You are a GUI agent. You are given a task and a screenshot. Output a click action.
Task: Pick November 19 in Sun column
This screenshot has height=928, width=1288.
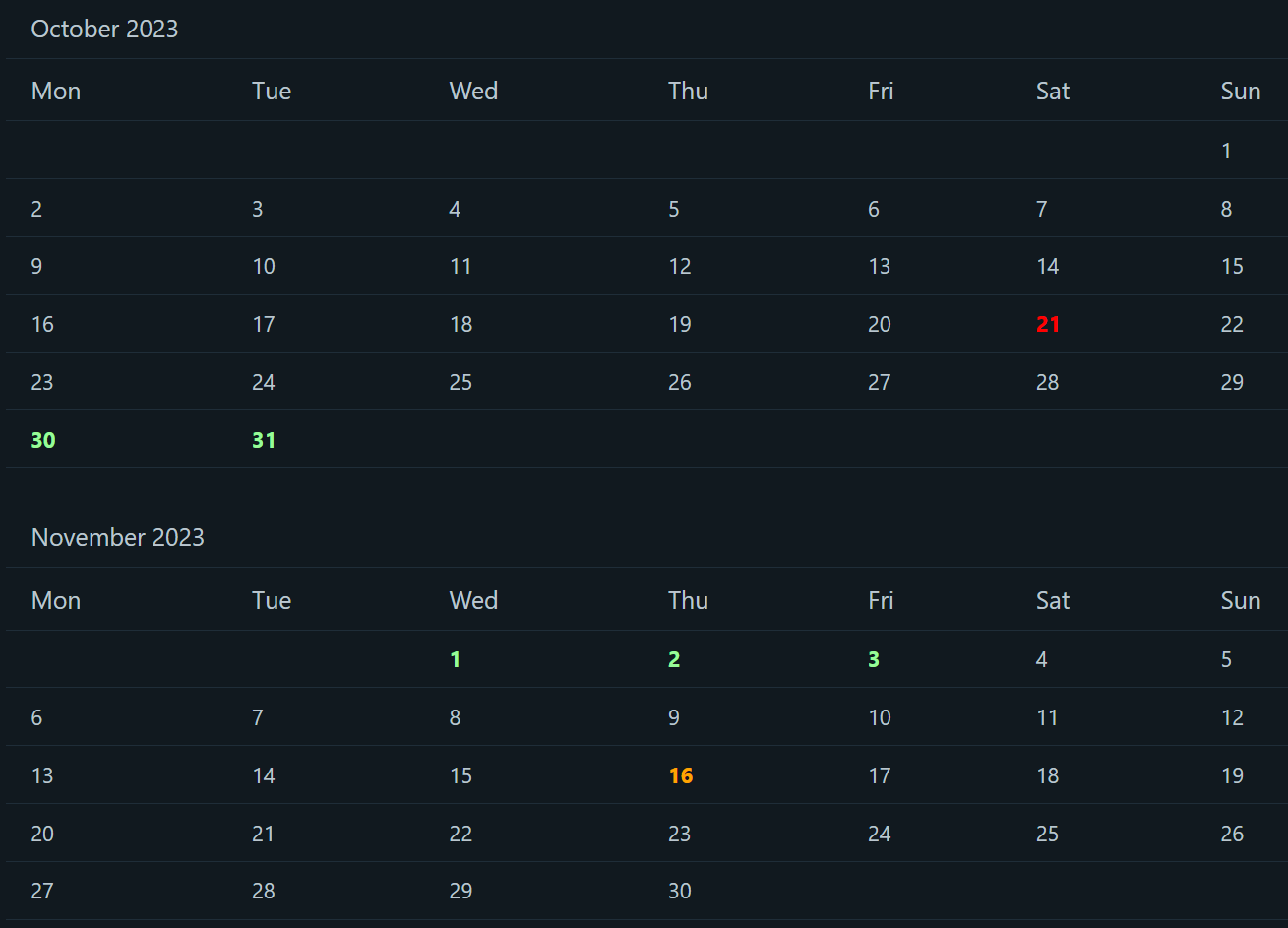(x=1232, y=775)
